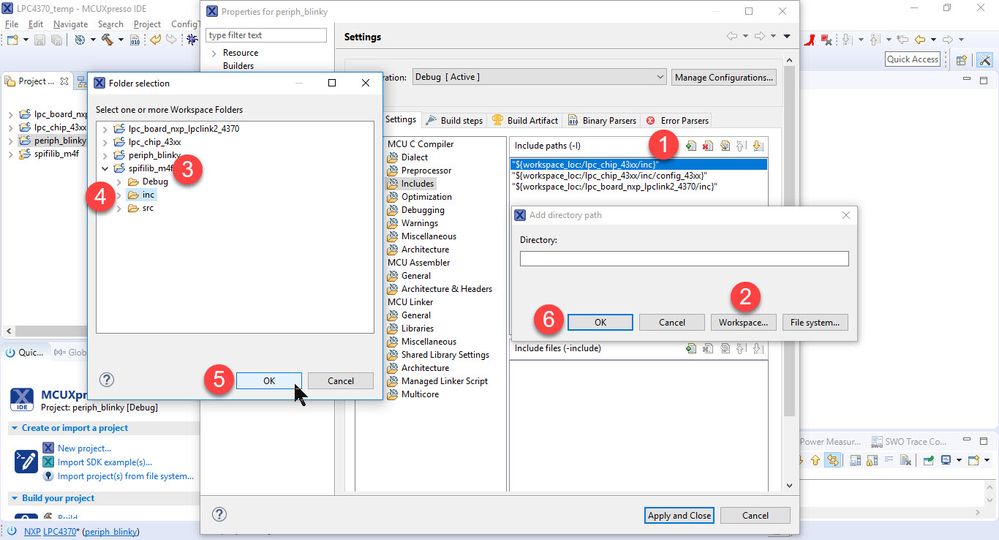Select Preprocessor under MCU C Compiler
This screenshot has height=540, width=999.
coord(426,171)
